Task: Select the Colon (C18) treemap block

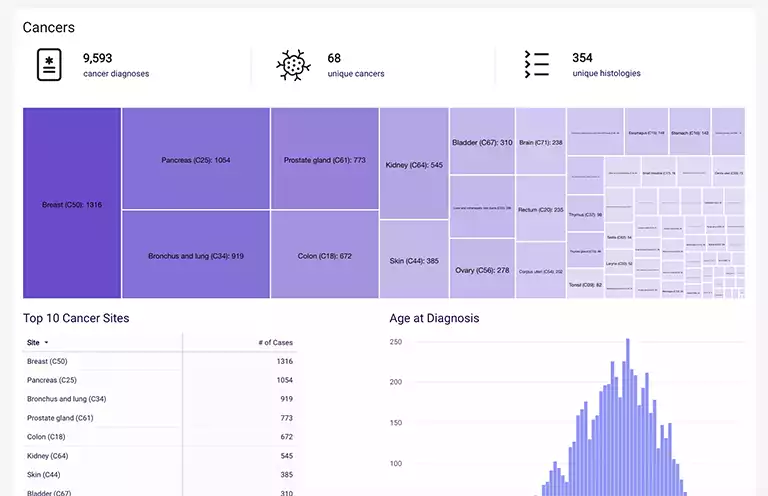Action: 324,255
